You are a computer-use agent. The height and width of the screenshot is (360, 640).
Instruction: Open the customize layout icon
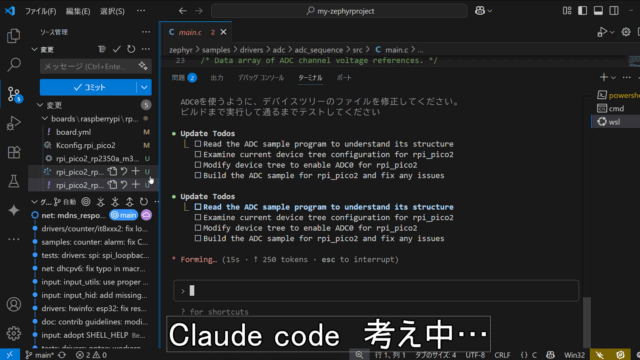[x=567, y=11]
